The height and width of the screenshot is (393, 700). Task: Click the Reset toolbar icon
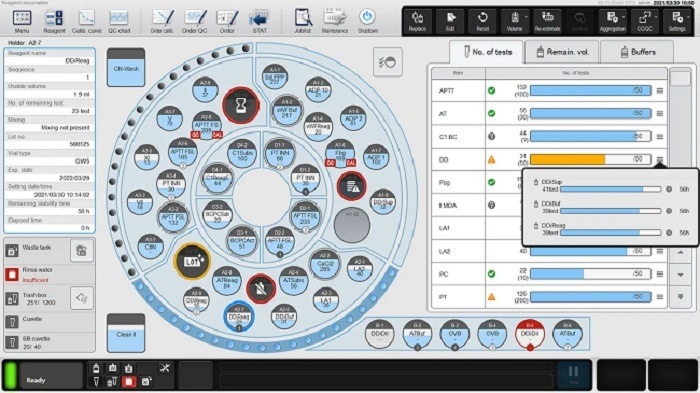pyautogui.click(x=483, y=21)
